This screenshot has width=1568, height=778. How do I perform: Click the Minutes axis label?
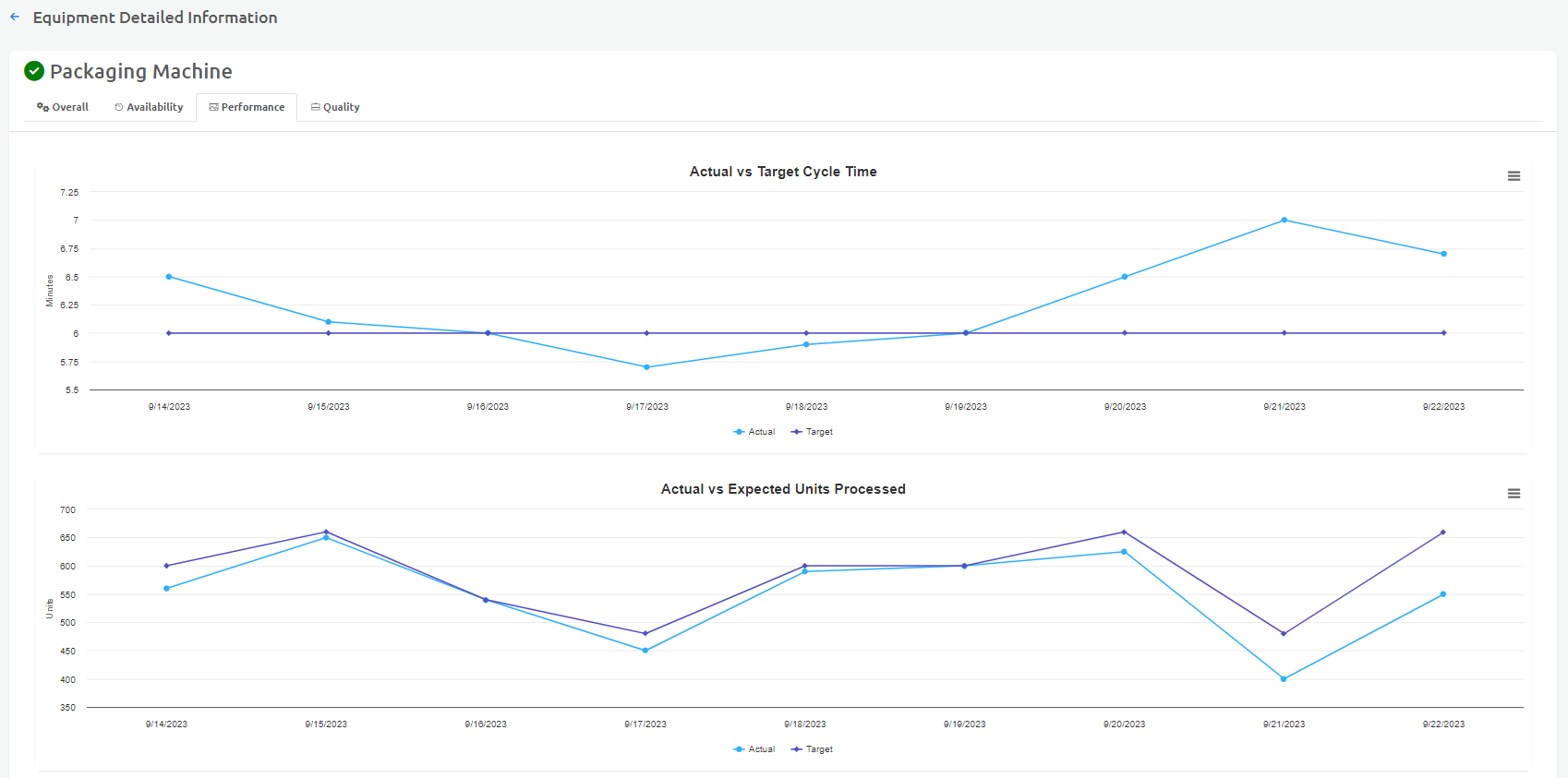click(x=50, y=291)
